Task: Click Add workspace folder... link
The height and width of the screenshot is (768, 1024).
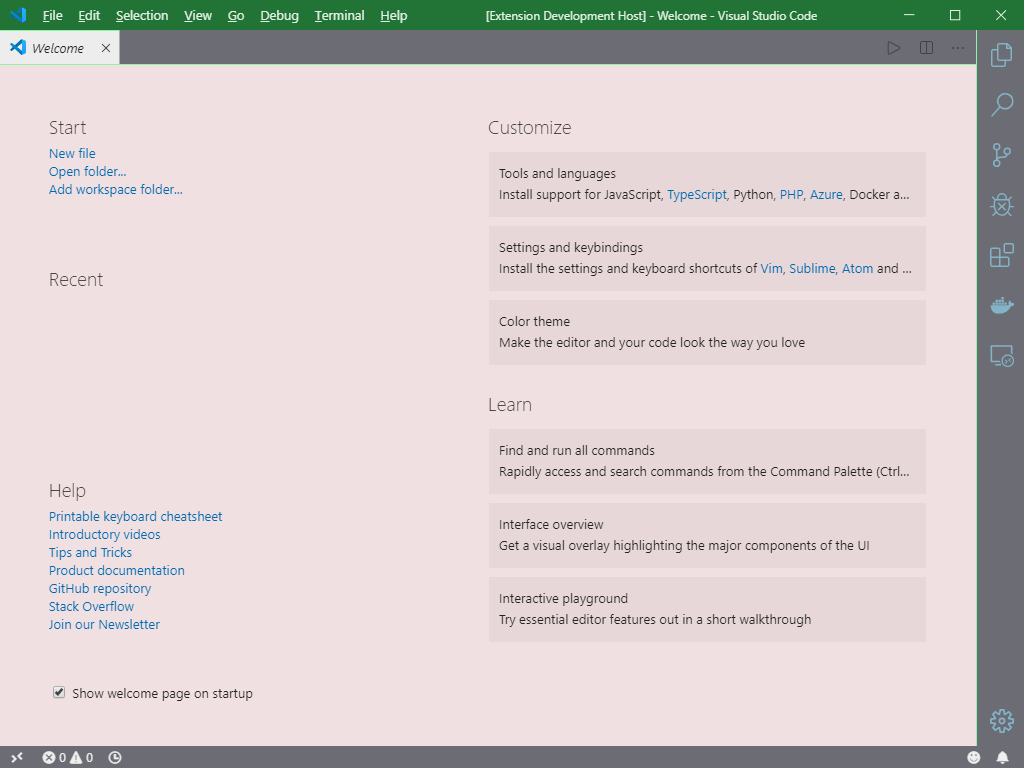Action: click(x=116, y=189)
